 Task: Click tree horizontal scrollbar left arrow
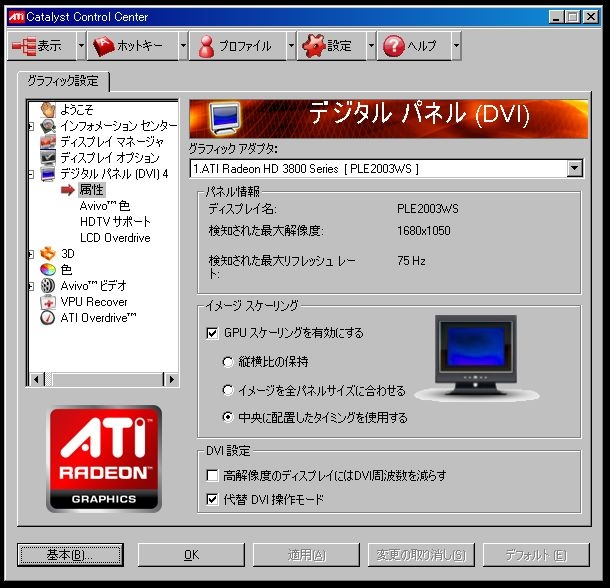pyautogui.click(x=36, y=379)
